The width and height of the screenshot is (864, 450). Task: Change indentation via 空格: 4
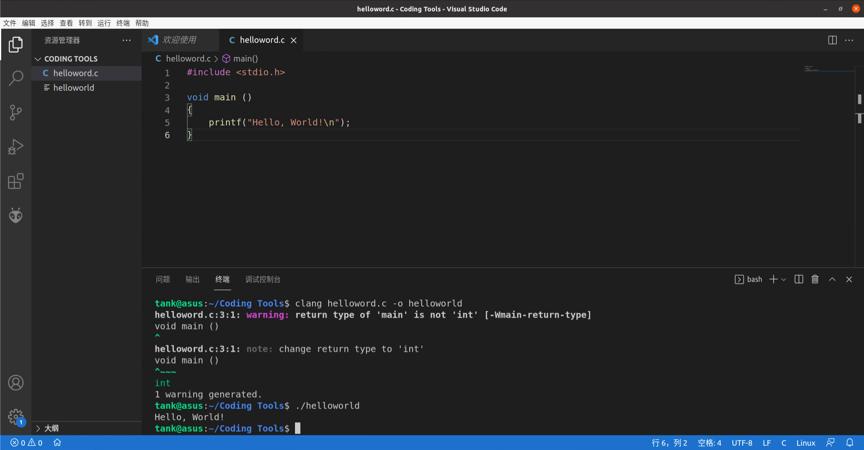[x=709, y=443]
